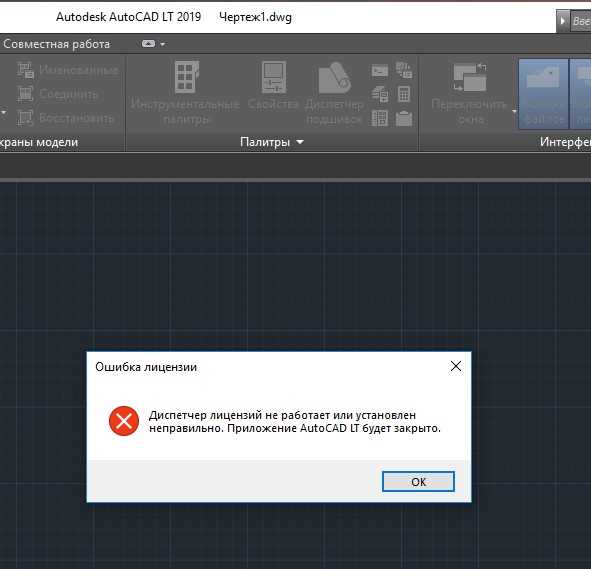The image size is (591, 569).
Task: Click Переключить окна button
Action: 469,93
